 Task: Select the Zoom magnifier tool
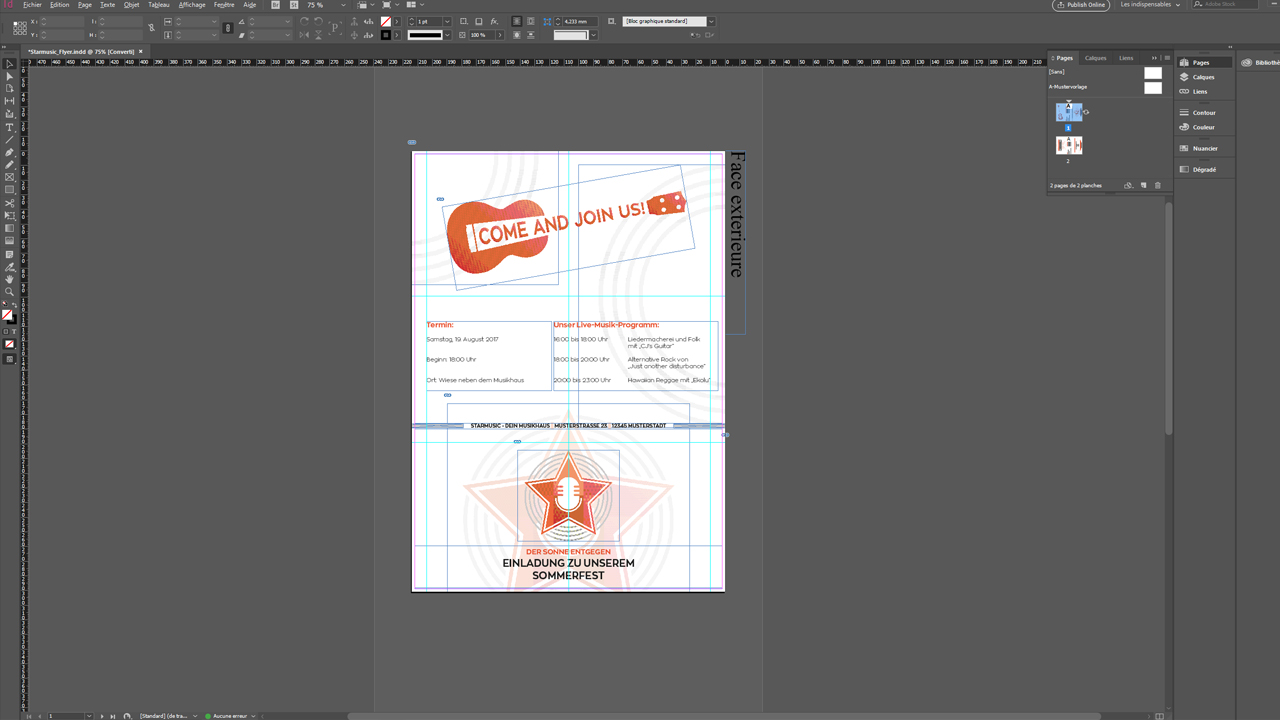(10, 292)
